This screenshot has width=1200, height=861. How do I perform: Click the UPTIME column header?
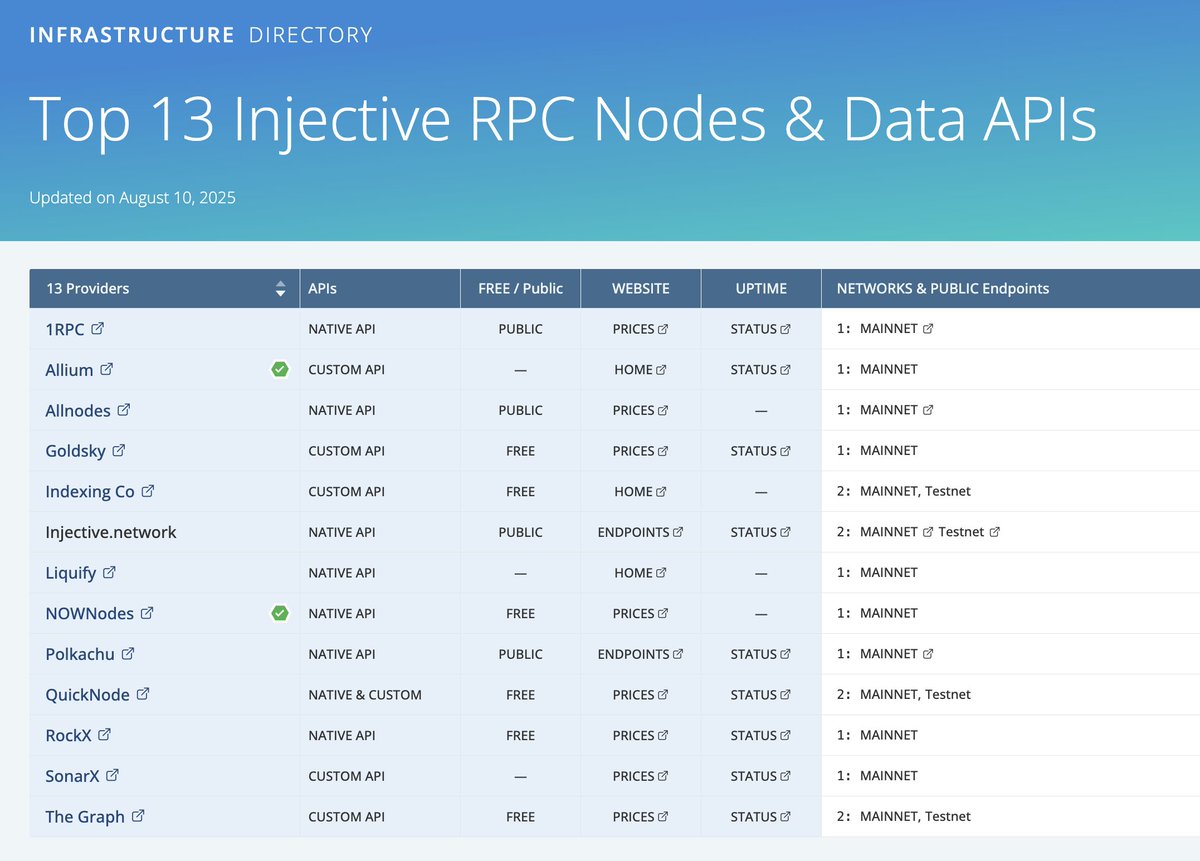click(761, 289)
